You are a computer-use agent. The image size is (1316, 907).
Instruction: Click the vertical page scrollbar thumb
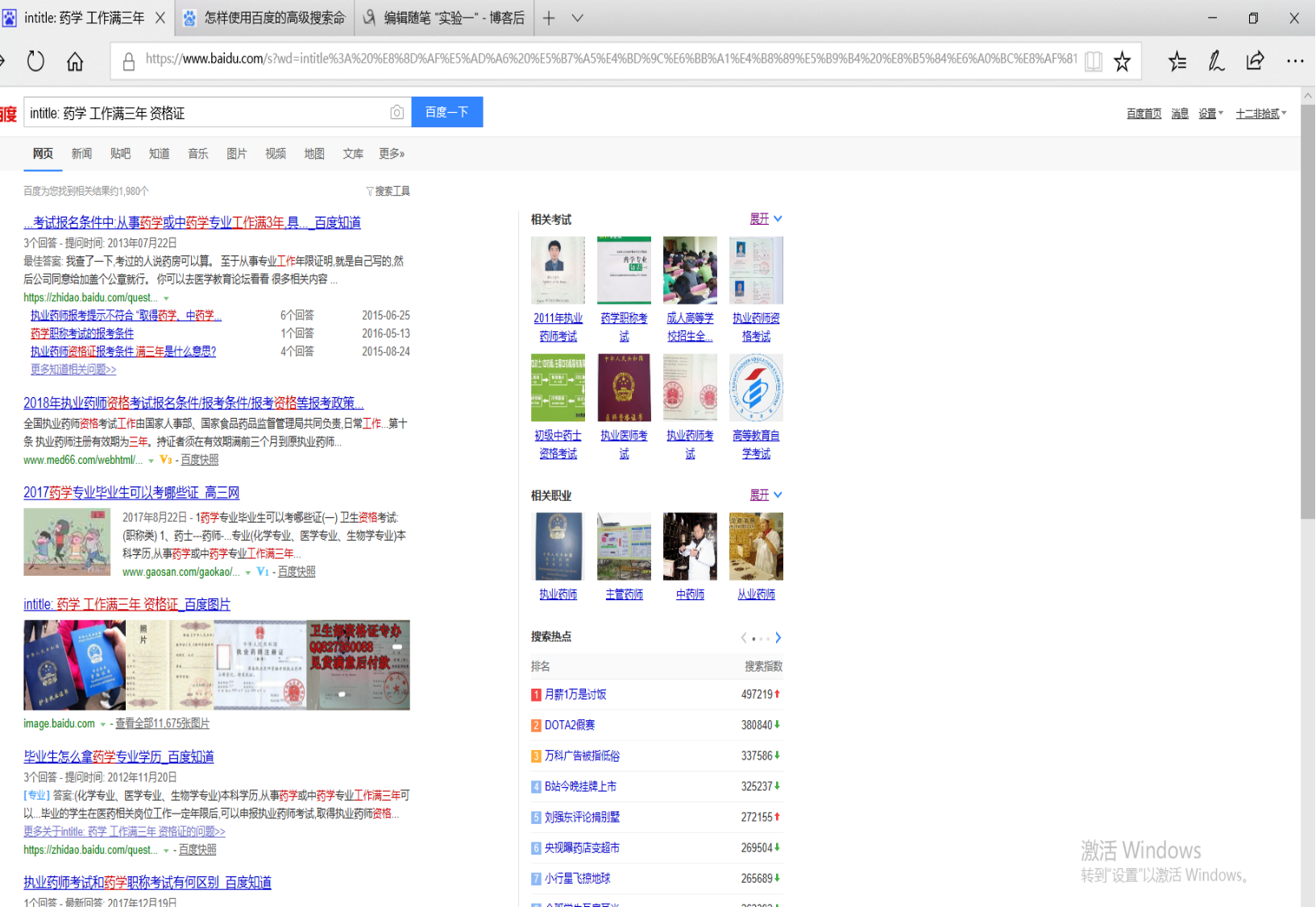[x=1308, y=310]
